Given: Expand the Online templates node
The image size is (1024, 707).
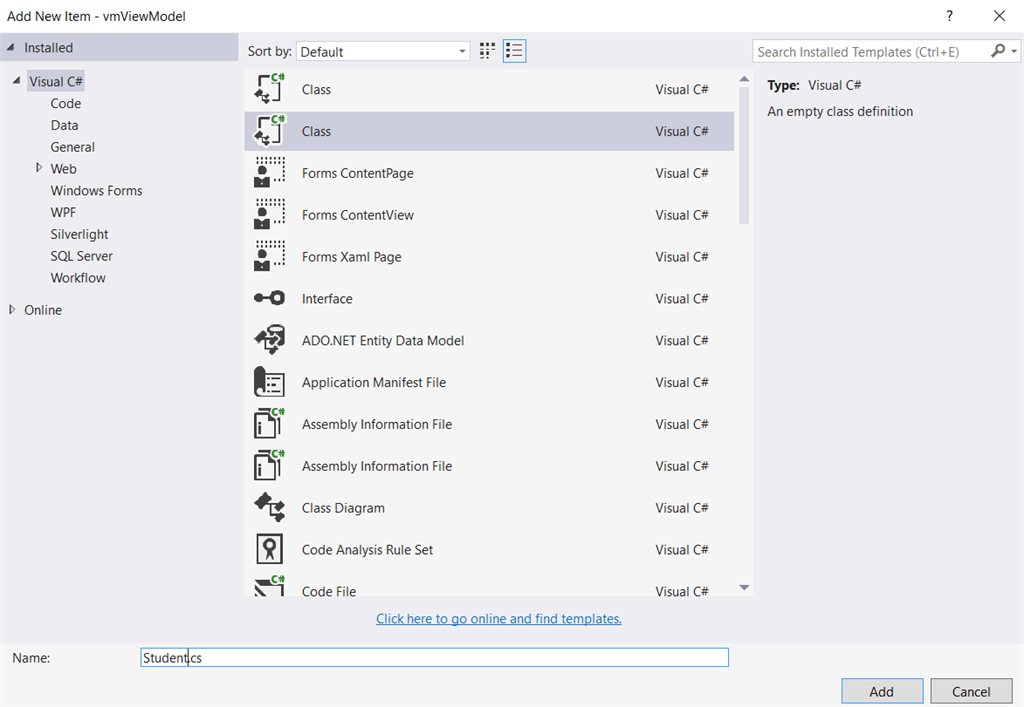Looking at the screenshot, I should (12, 310).
